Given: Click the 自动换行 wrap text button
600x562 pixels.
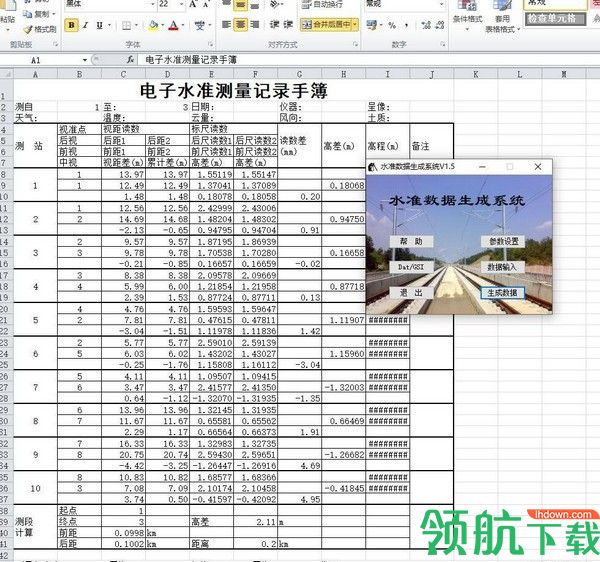Looking at the screenshot, I should tap(323, 4).
